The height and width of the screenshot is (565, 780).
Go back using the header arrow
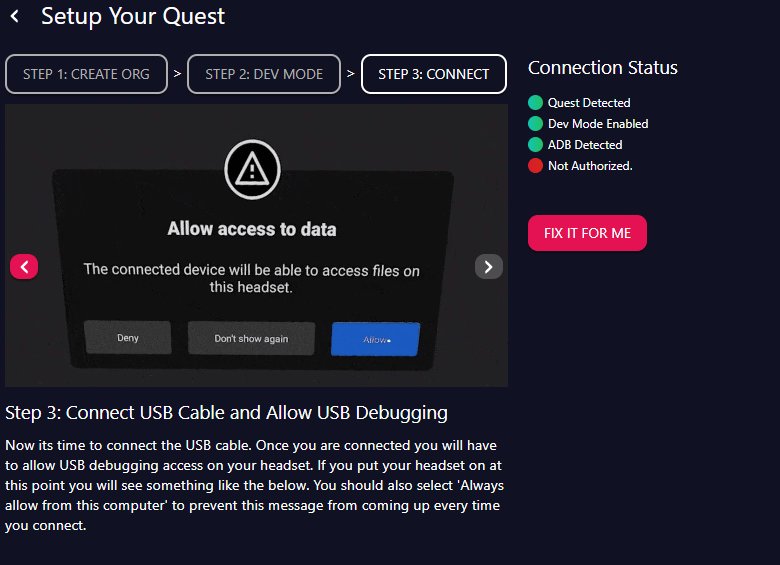click(15, 16)
